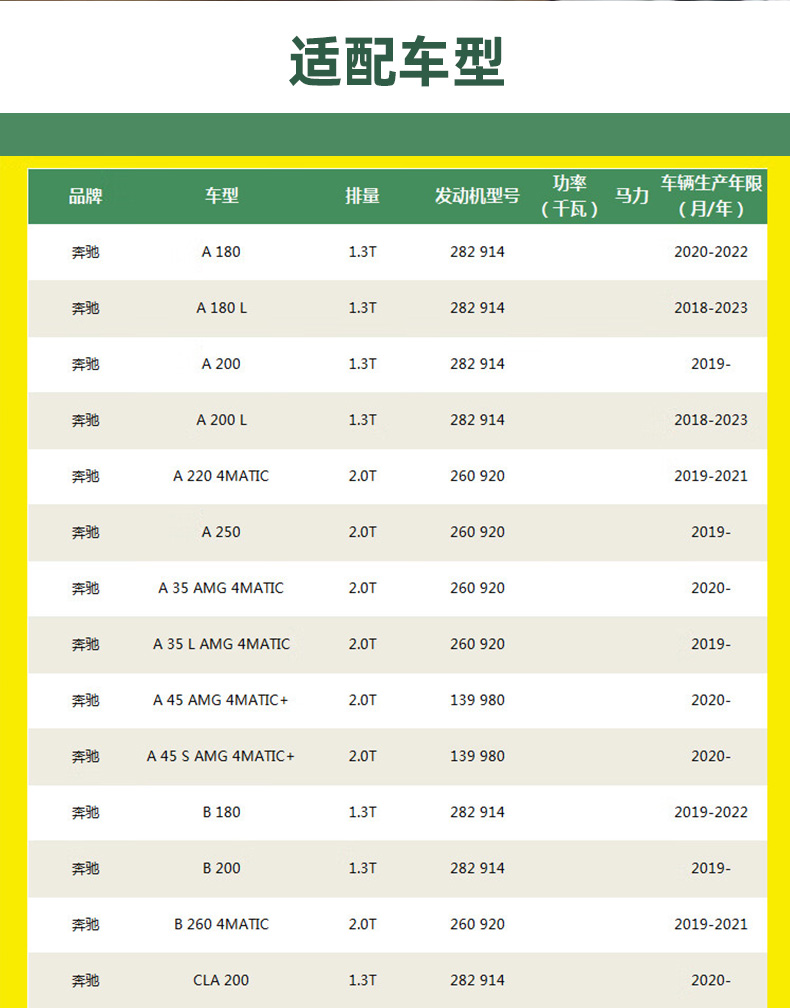Click the A 180 L model cell
790x1008 pixels.
[x=221, y=308]
